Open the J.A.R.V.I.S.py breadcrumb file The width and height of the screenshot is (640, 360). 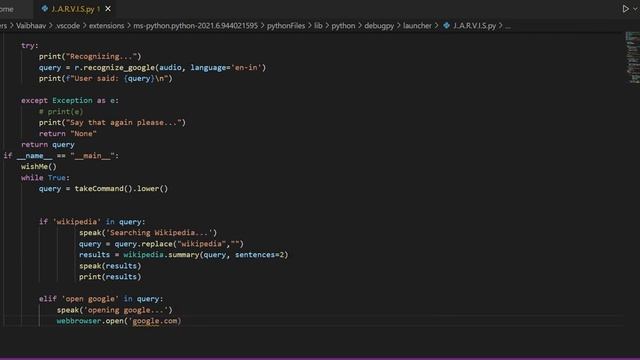tap(474, 26)
